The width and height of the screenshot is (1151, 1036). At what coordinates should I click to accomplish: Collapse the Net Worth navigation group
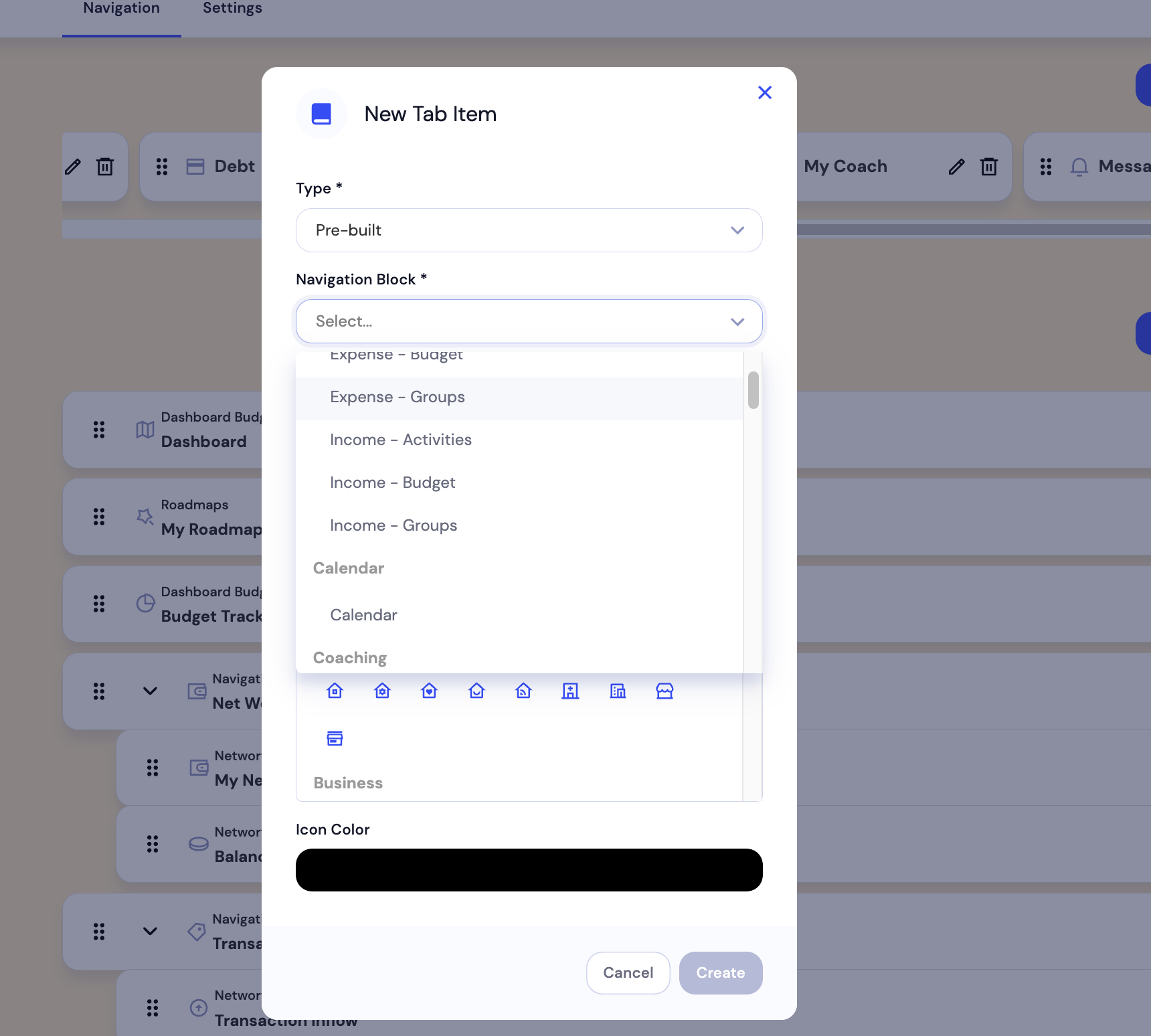[150, 691]
